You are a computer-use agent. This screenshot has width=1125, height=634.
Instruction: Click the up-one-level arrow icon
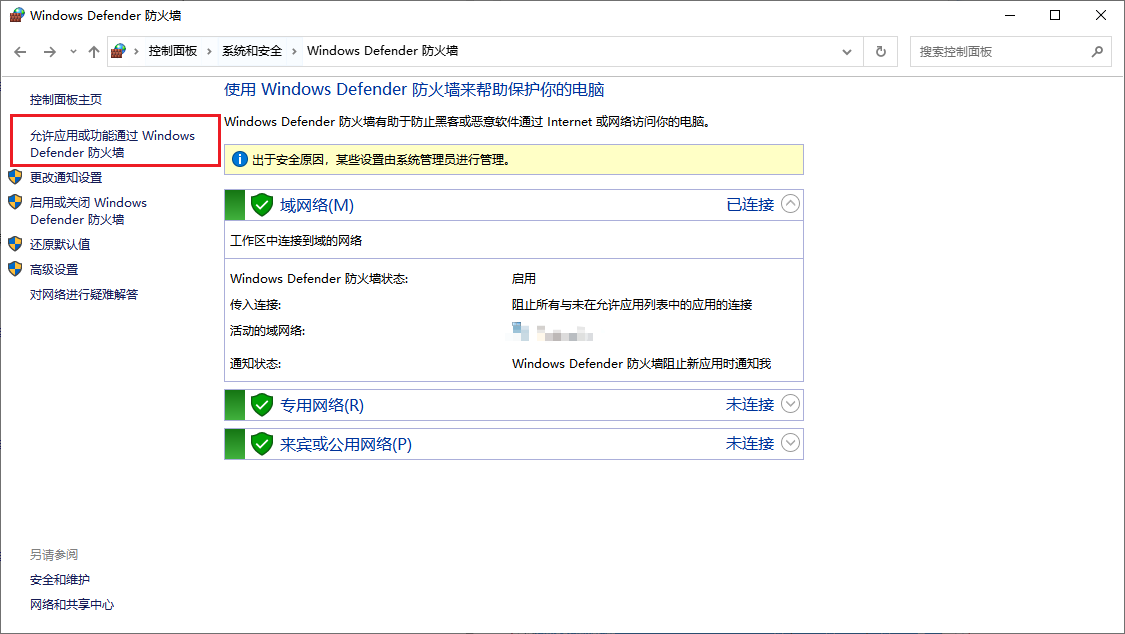click(94, 51)
